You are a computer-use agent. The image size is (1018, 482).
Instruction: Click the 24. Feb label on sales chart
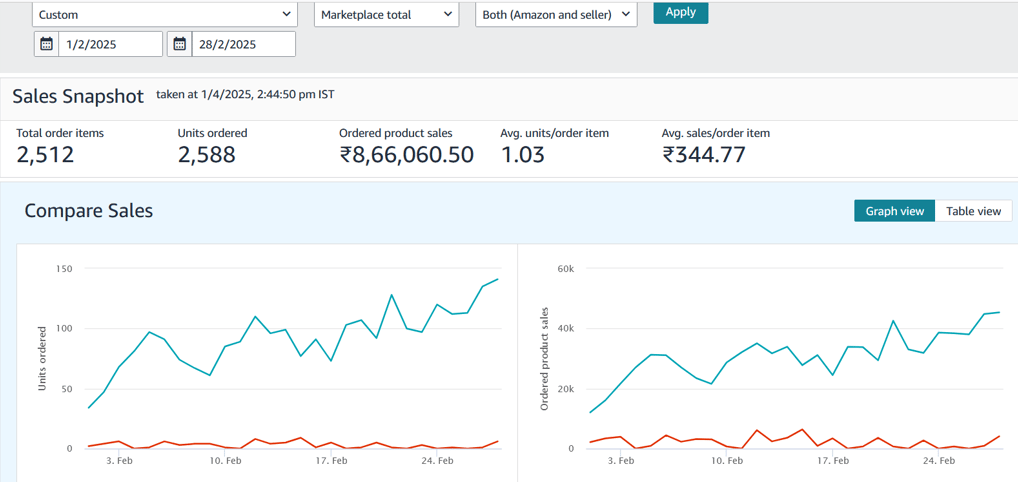click(939, 461)
